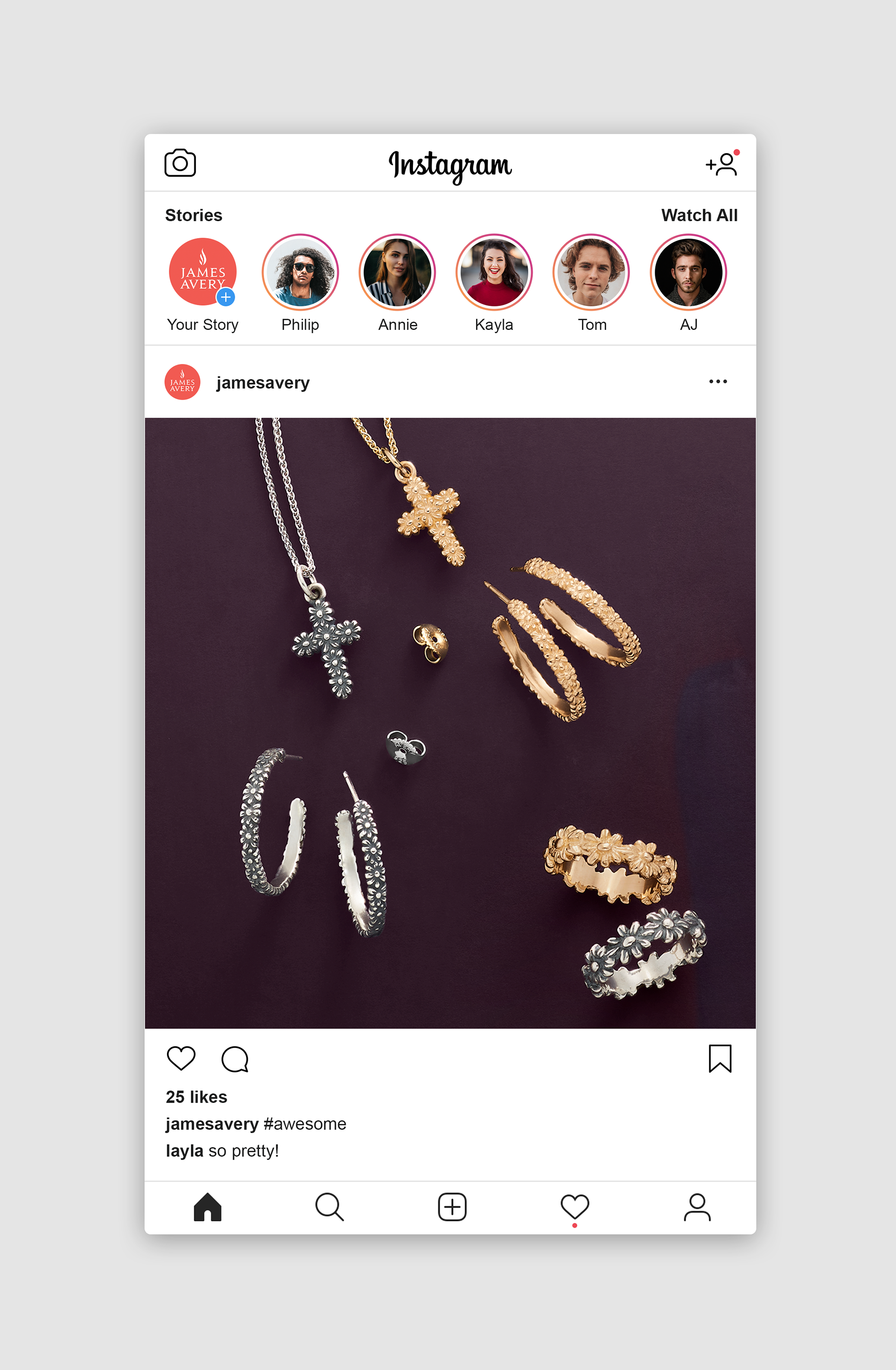This screenshot has height=1370, width=896.
Task: Like the post with heart icon
Action: 181,1058
